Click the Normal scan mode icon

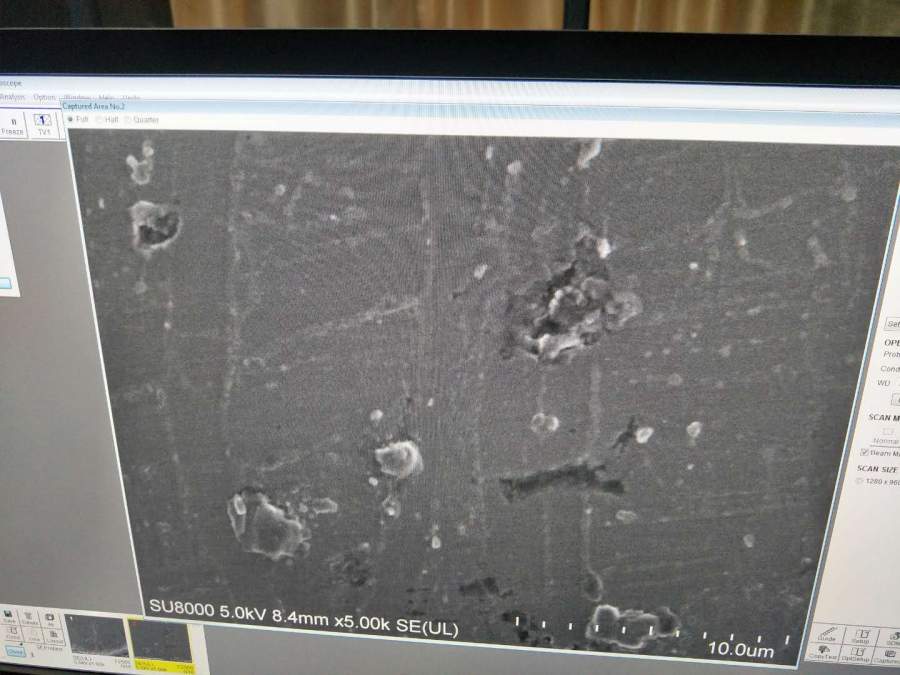click(887, 436)
